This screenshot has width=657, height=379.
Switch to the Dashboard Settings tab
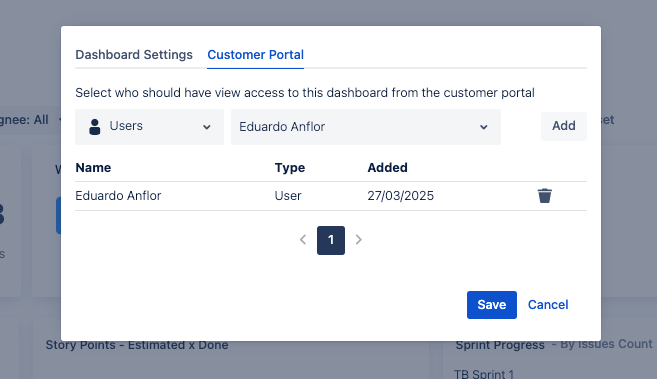pyautogui.click(x=134, y=55)
